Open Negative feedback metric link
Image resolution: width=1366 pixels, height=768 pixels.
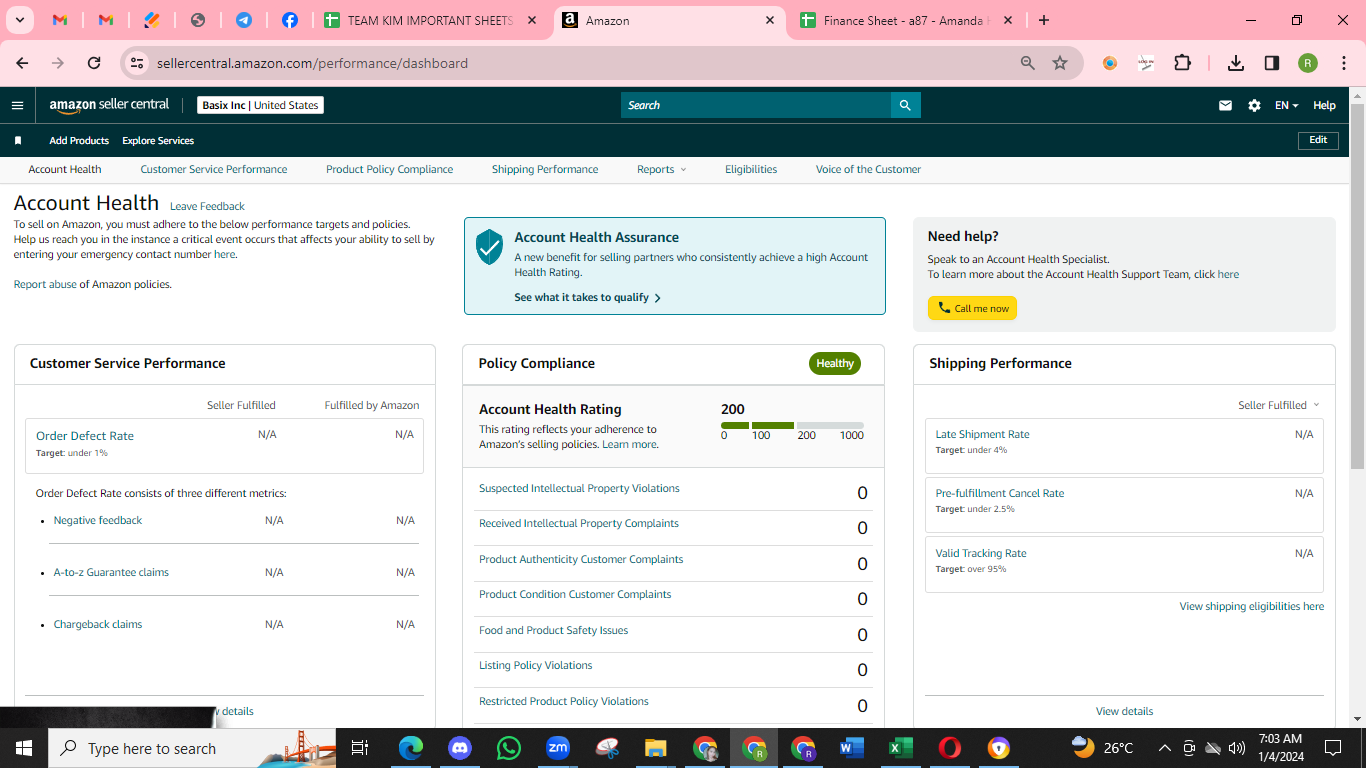[98, 520]
